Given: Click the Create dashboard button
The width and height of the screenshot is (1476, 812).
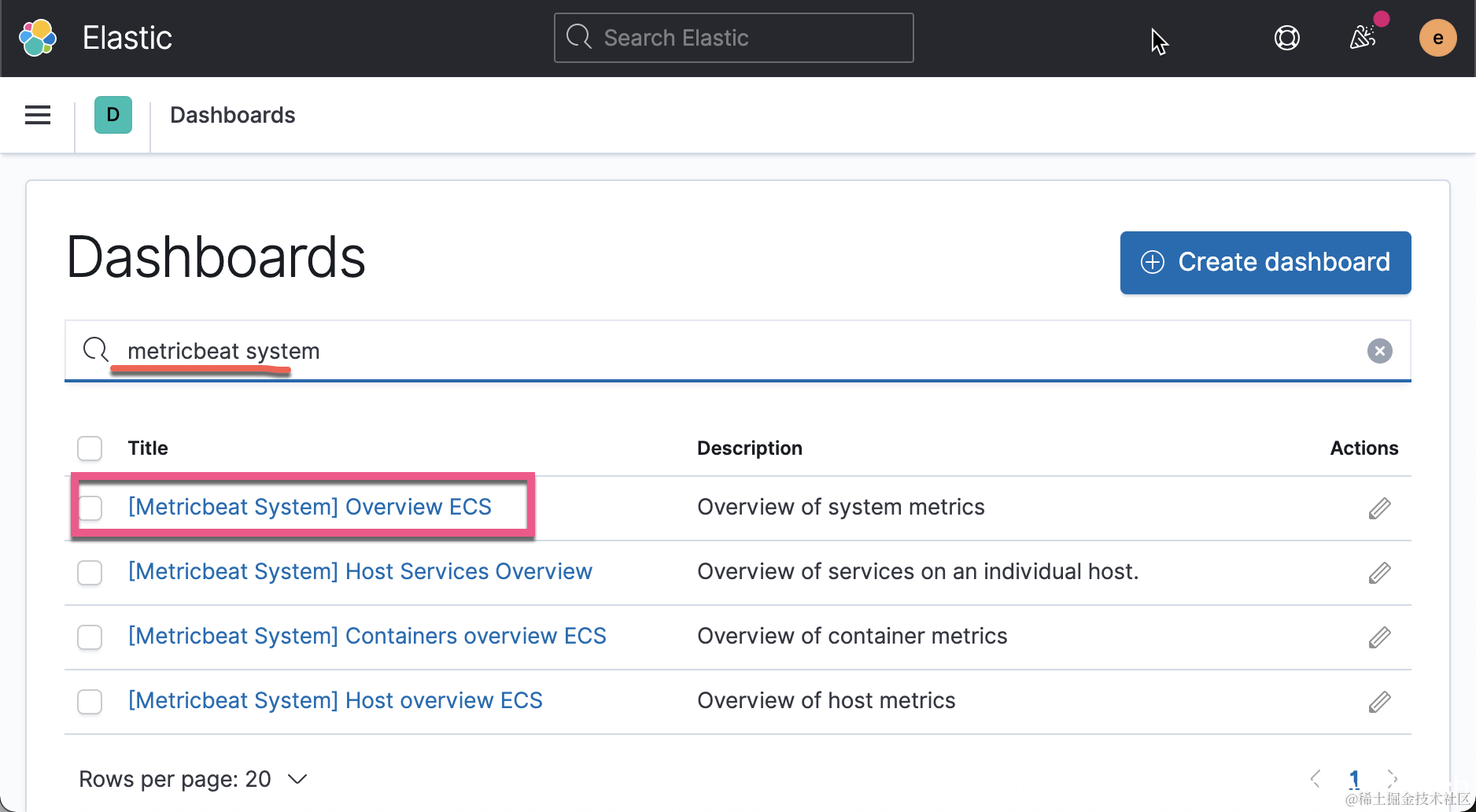Looking at the screenshot, I should (1265, 263).
